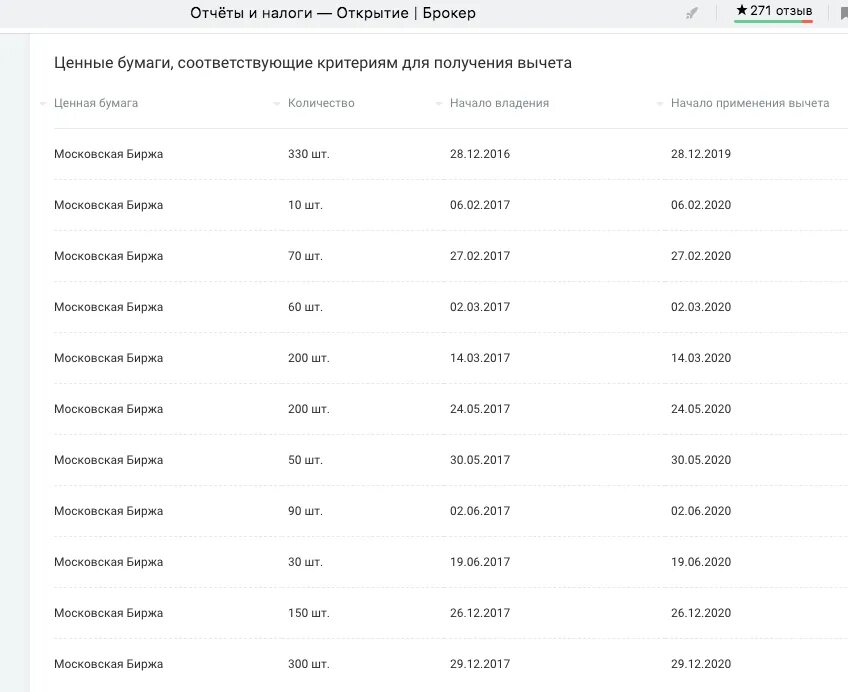
Task: Click deduction date 24.05.2020
Action: (701, 409)
